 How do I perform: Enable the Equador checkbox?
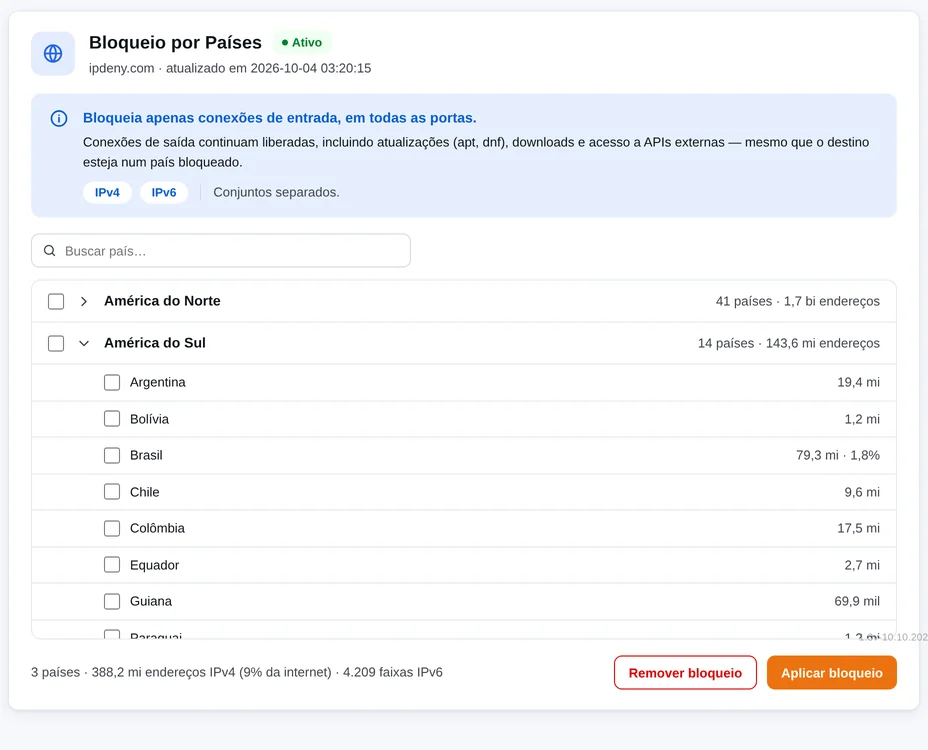[112, 565]
